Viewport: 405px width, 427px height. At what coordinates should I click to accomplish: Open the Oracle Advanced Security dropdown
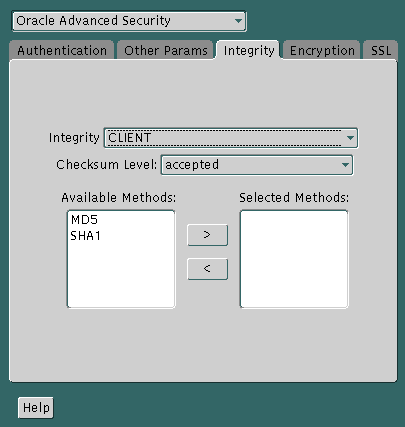pyautogui.click(x=129, y=21)
